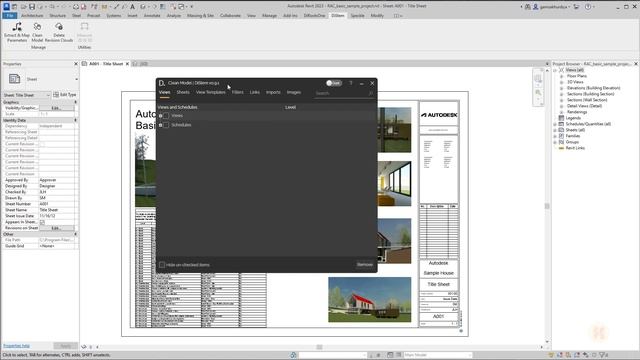Open the Architecture ribbon tab
The width and height of the screenshot is (640, 360).
(32, 16)
